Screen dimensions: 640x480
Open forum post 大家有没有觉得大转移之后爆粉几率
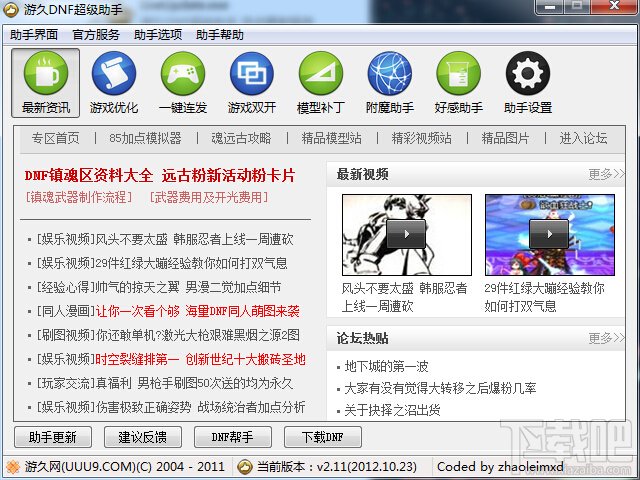point(440,388)
